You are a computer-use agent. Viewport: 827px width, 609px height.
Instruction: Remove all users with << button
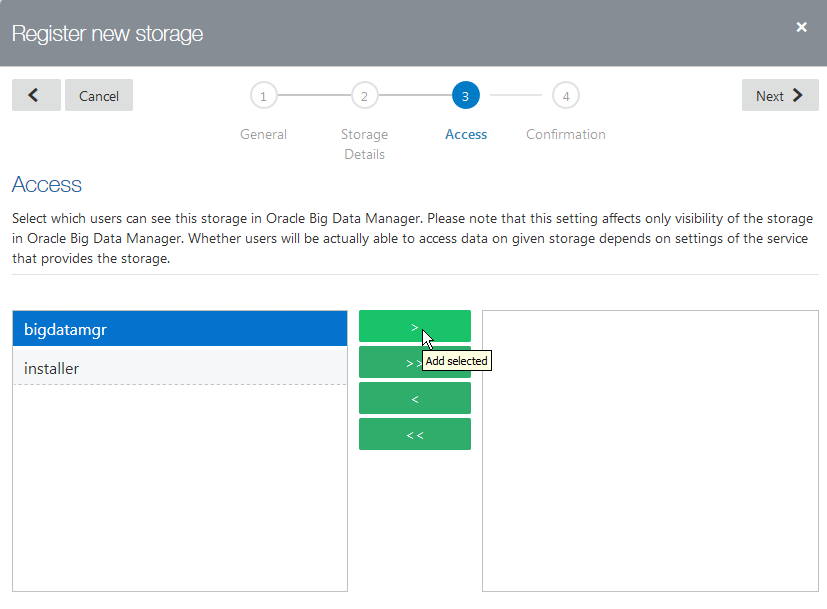[415, 434]
